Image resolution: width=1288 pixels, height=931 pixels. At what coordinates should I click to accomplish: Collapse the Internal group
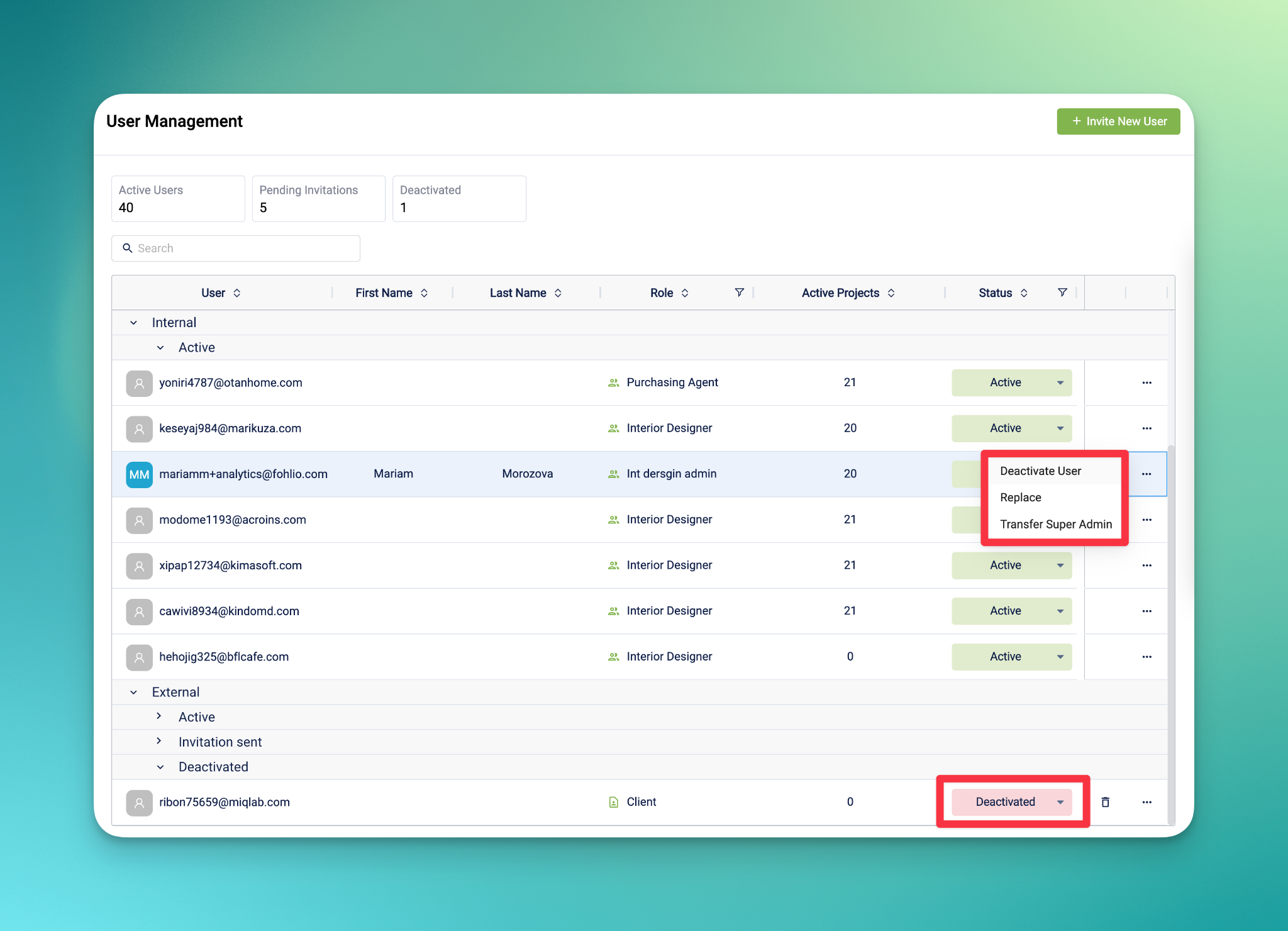tap(133, 323)
